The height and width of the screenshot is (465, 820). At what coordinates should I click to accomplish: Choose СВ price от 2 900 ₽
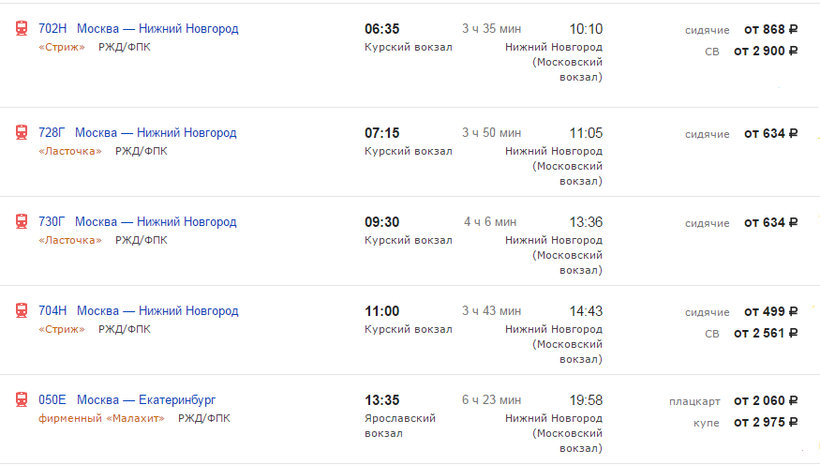point(766,51)
